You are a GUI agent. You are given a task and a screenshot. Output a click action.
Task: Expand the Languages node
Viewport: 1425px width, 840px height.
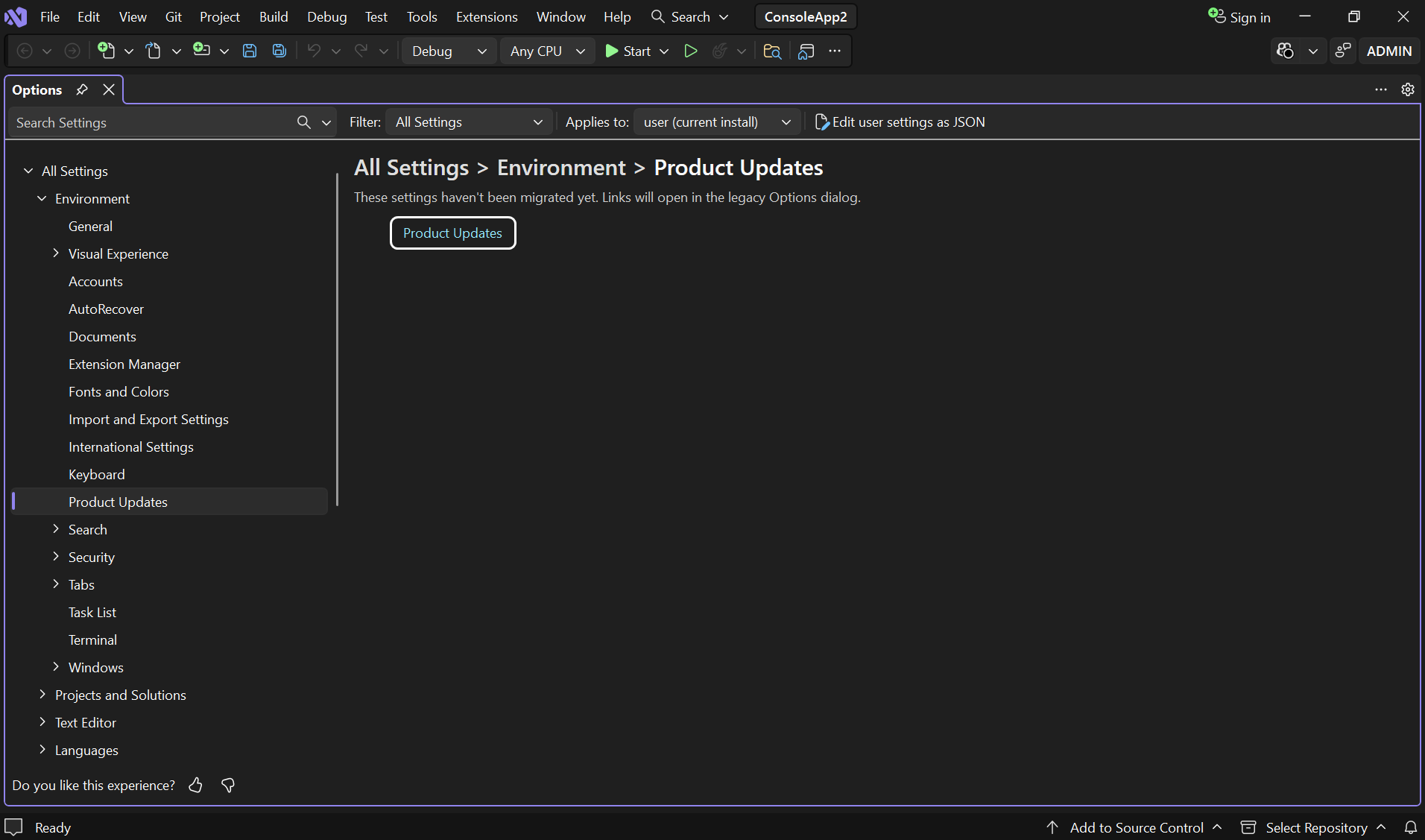(x=42, y=750)
